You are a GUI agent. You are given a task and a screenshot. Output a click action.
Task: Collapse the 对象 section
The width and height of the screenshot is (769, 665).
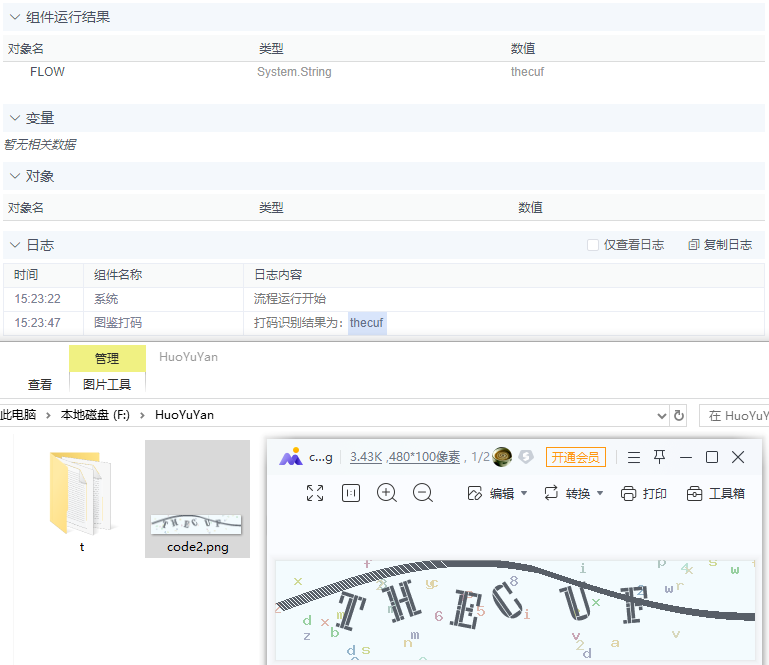click(x=15, y=176)
